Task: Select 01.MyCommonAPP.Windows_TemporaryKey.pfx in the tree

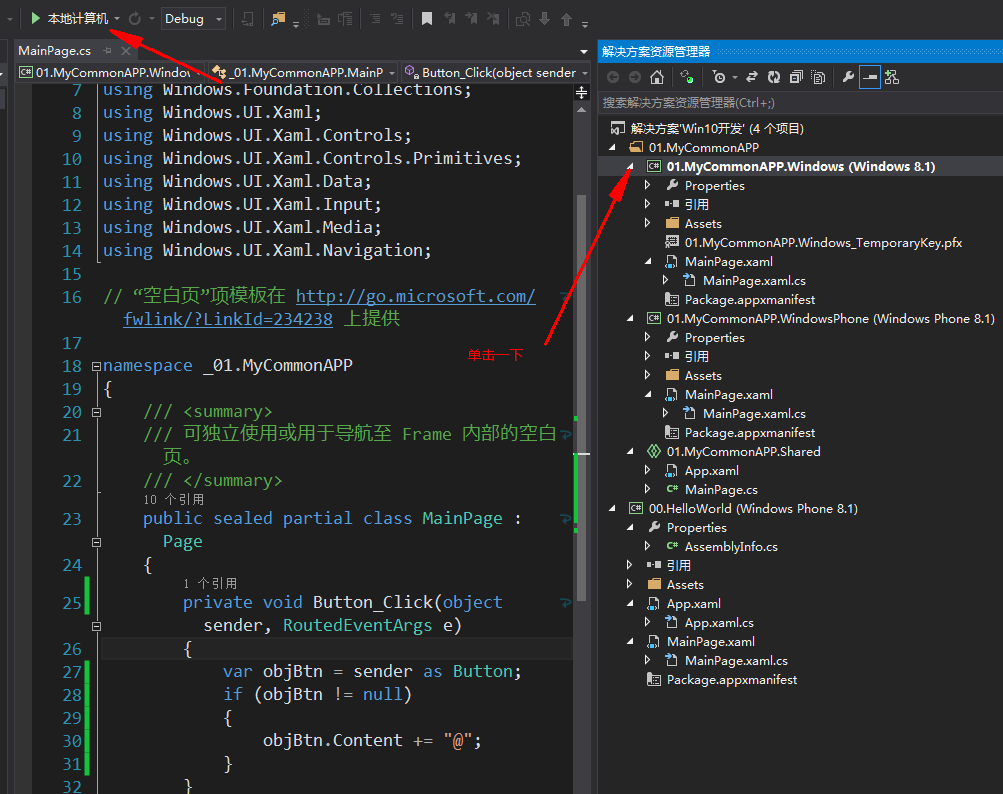Action: [823, 242]
